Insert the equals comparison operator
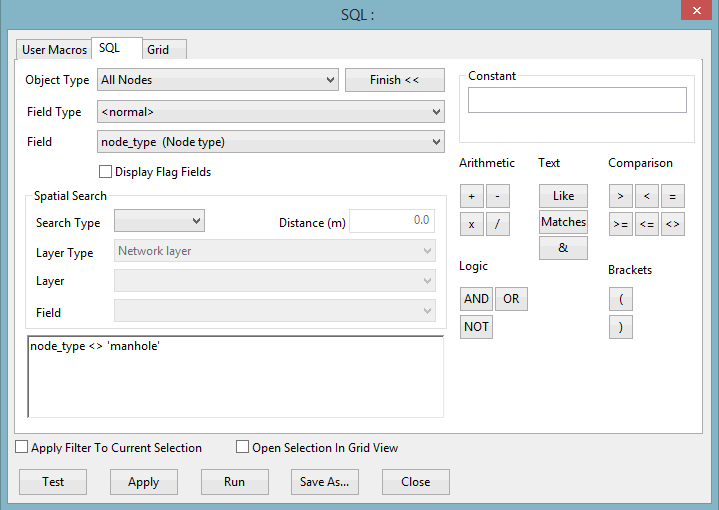Viewport: 719px width, 510px height. [673, 196]
